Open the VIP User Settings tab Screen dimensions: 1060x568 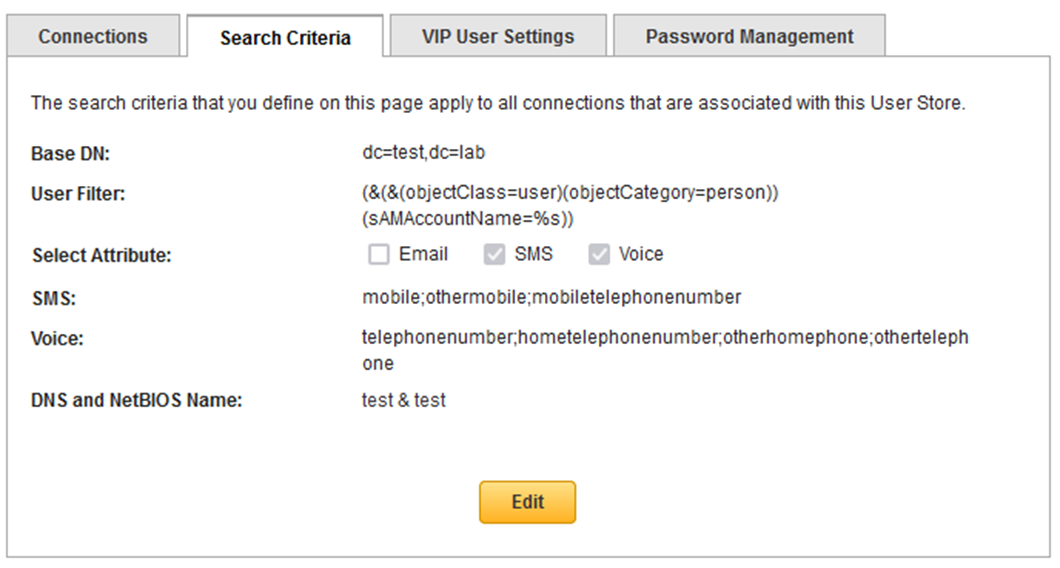(498, 37)
